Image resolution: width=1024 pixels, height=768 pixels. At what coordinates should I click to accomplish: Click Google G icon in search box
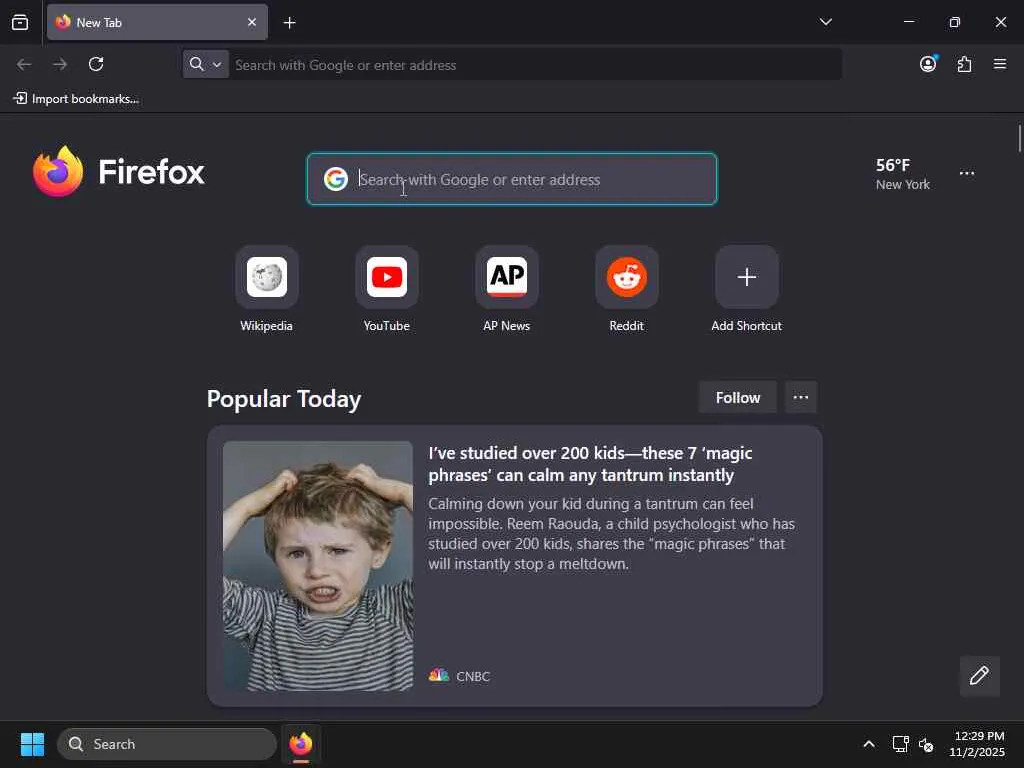336,179
